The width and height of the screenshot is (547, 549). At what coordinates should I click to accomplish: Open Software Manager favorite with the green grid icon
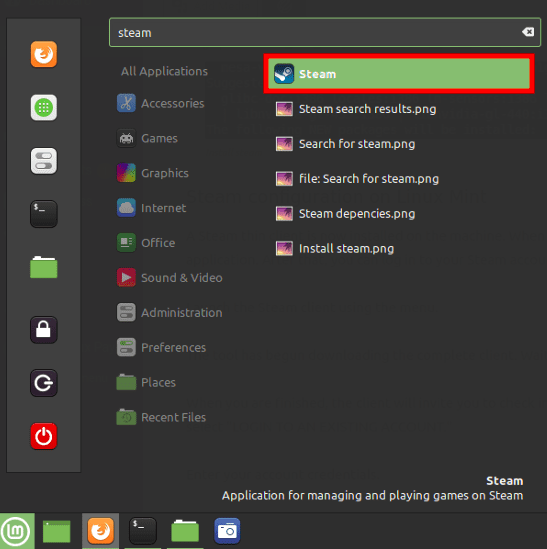(x=44, y=107)
